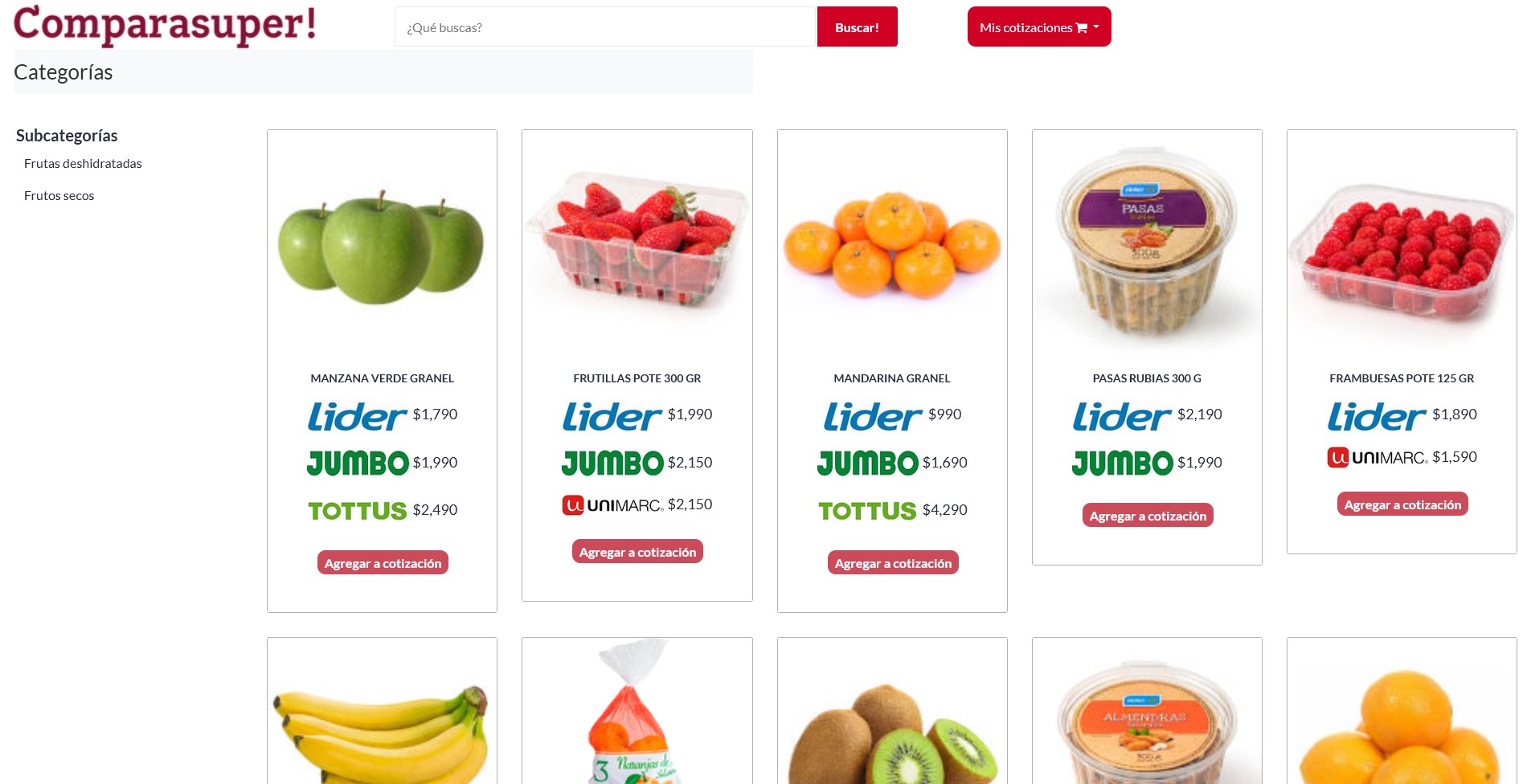The height and width of the screenshot is (784, 1527).
Task: Click Unimarc logo under Frambuesas Pote 125 GR
Action: 1378,458
